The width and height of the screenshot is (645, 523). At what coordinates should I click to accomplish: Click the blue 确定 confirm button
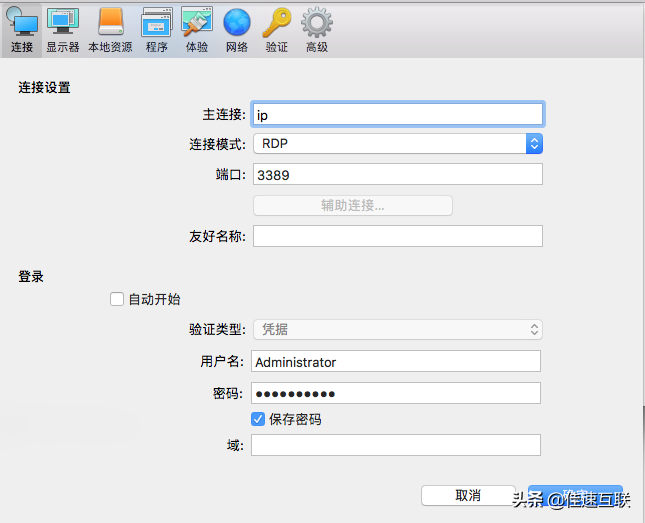pos(575,495)
